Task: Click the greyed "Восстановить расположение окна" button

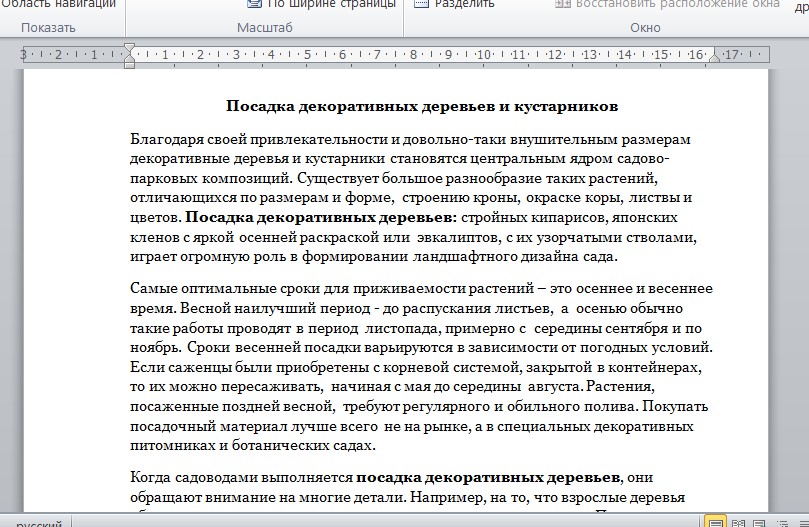Action: coord(667,4)
